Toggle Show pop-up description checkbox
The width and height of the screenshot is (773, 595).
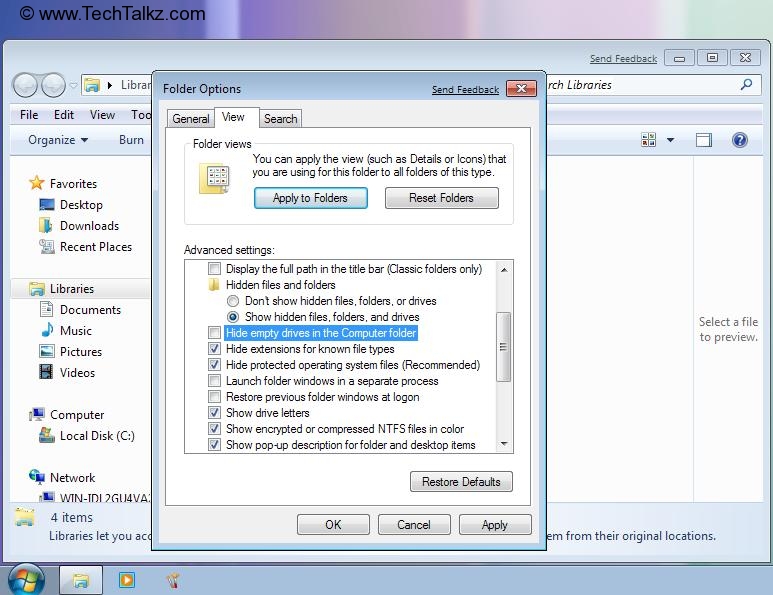(x=214, y=445)
